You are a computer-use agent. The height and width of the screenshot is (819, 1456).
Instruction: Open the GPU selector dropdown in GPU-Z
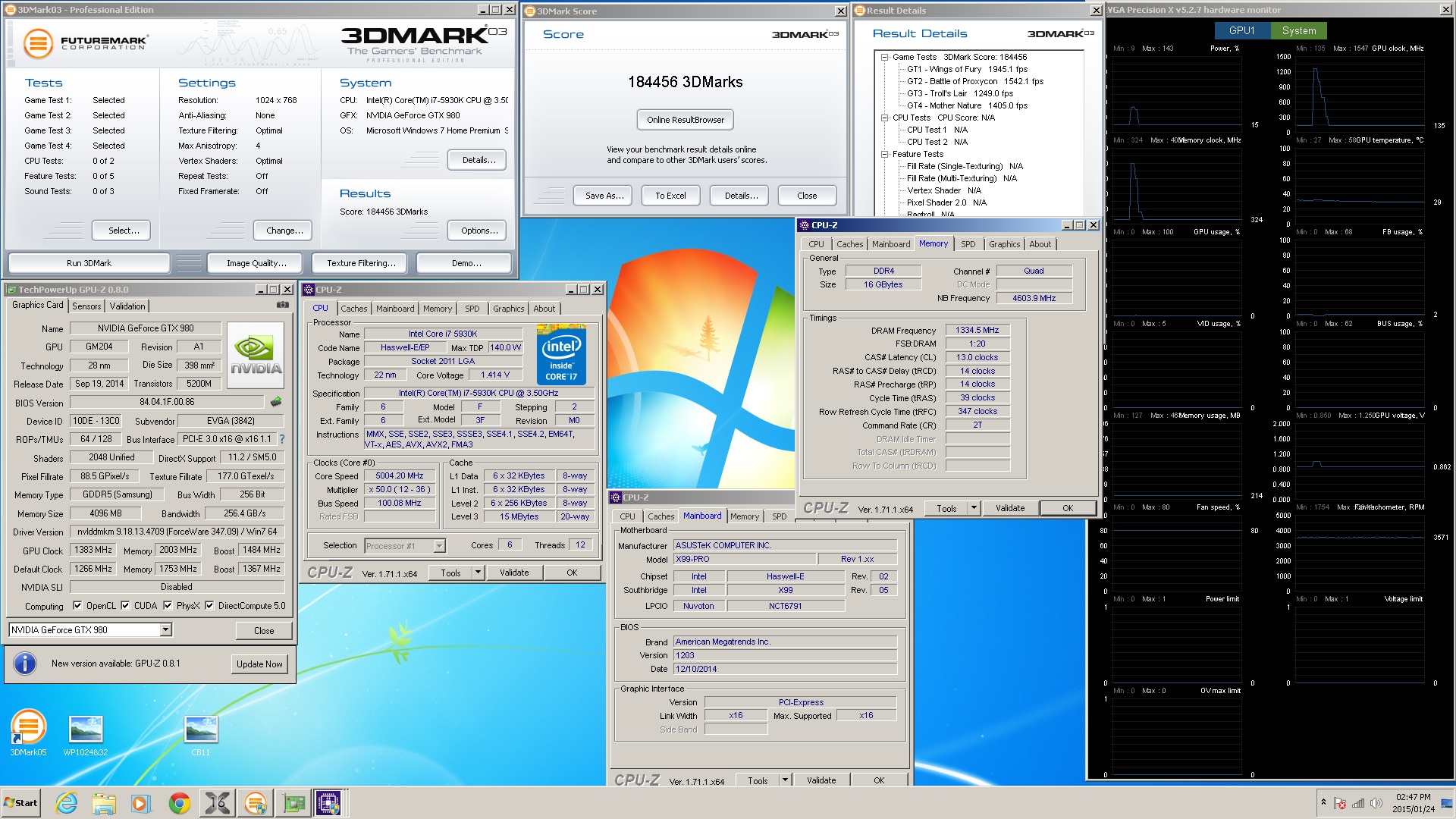(165, 630)
